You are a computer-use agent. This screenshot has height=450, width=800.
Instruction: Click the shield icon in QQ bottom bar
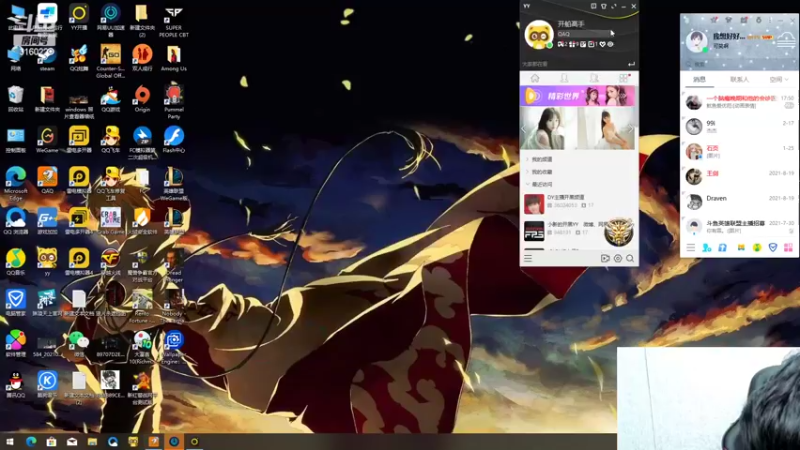click(x=773, y=247)
